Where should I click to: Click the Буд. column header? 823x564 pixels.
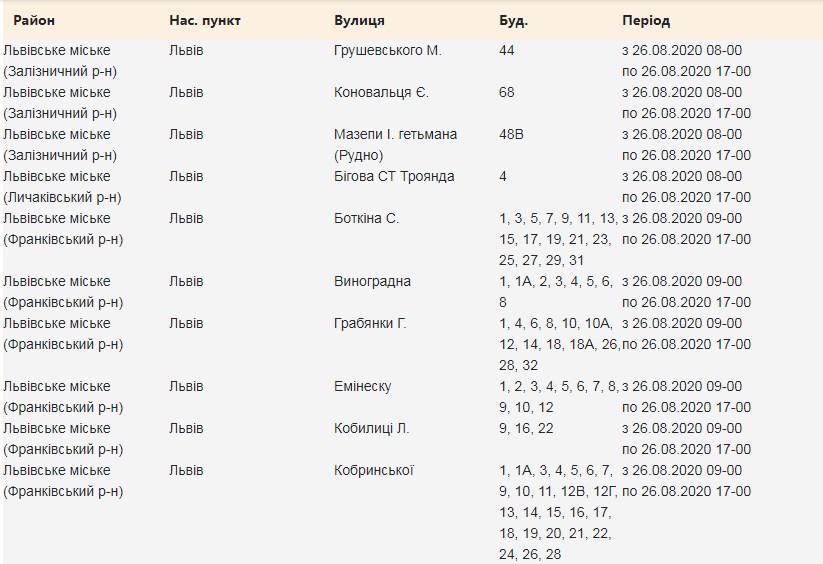pos(513,20)
